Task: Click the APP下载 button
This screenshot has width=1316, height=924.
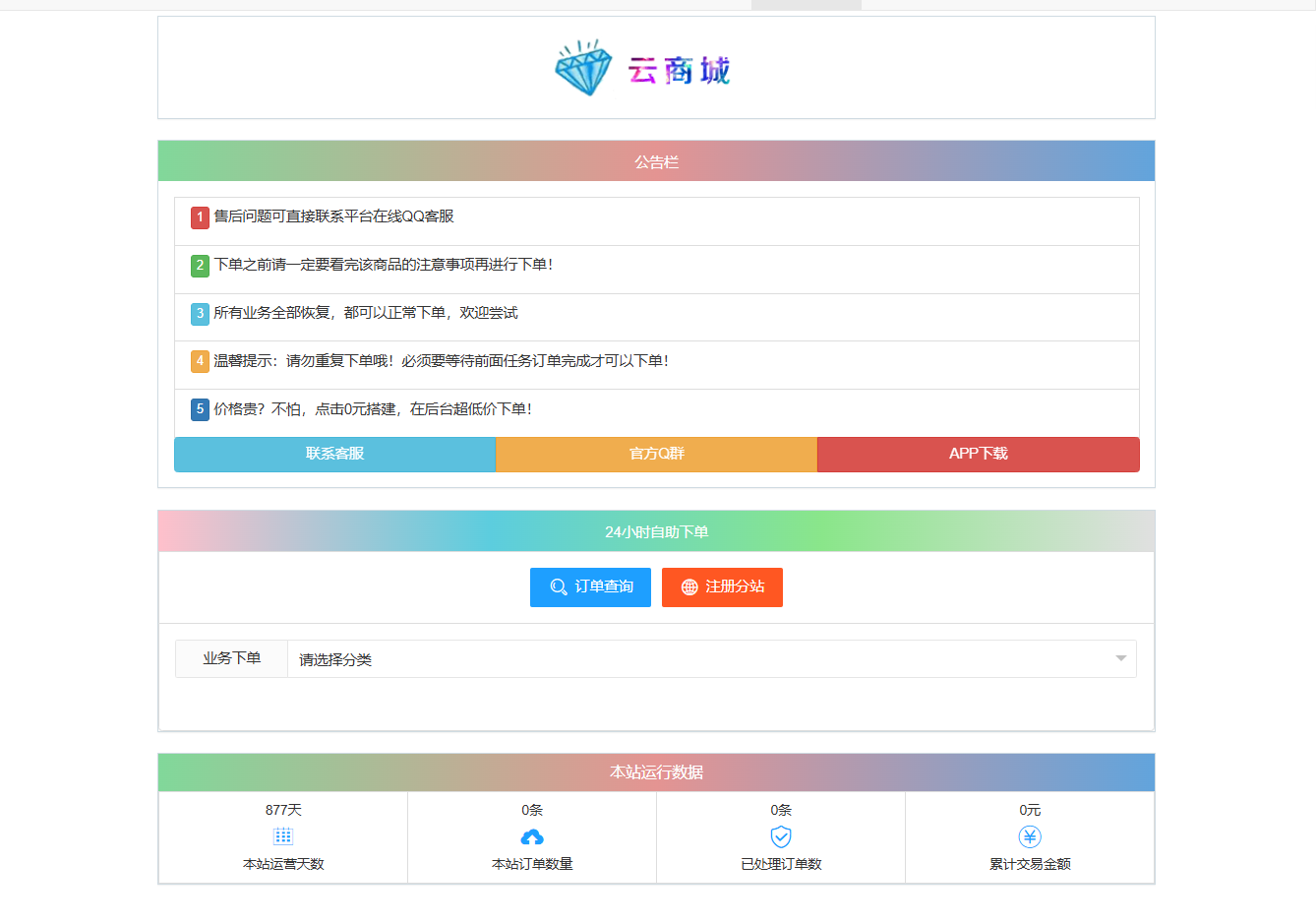Action: [978, 454]
